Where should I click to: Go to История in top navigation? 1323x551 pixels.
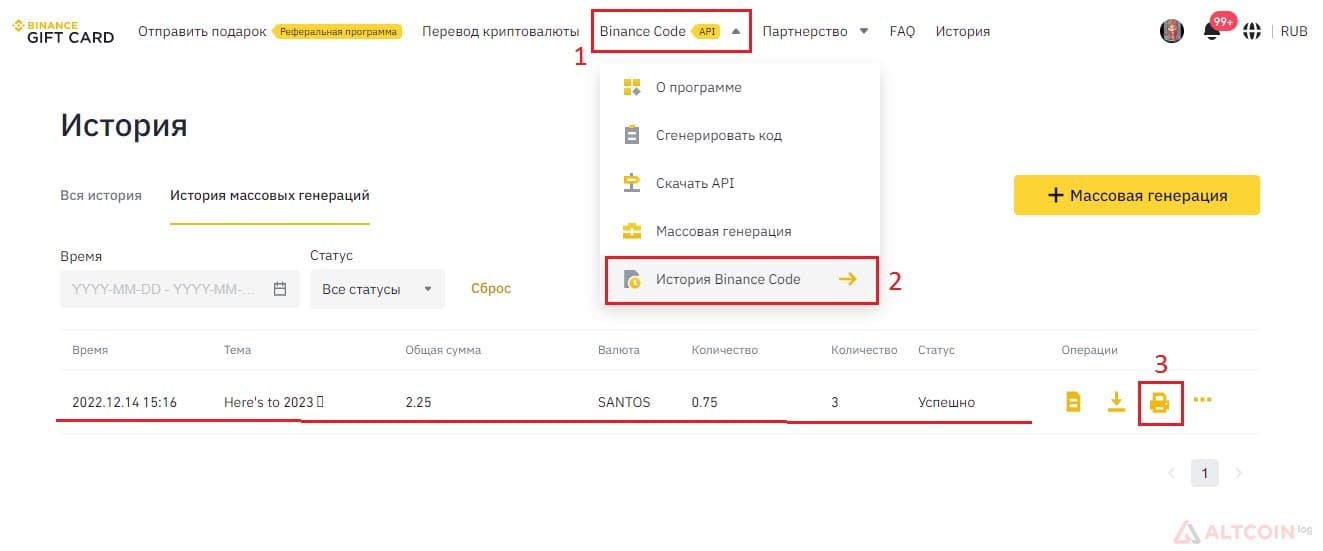click(x=962, y=31)
